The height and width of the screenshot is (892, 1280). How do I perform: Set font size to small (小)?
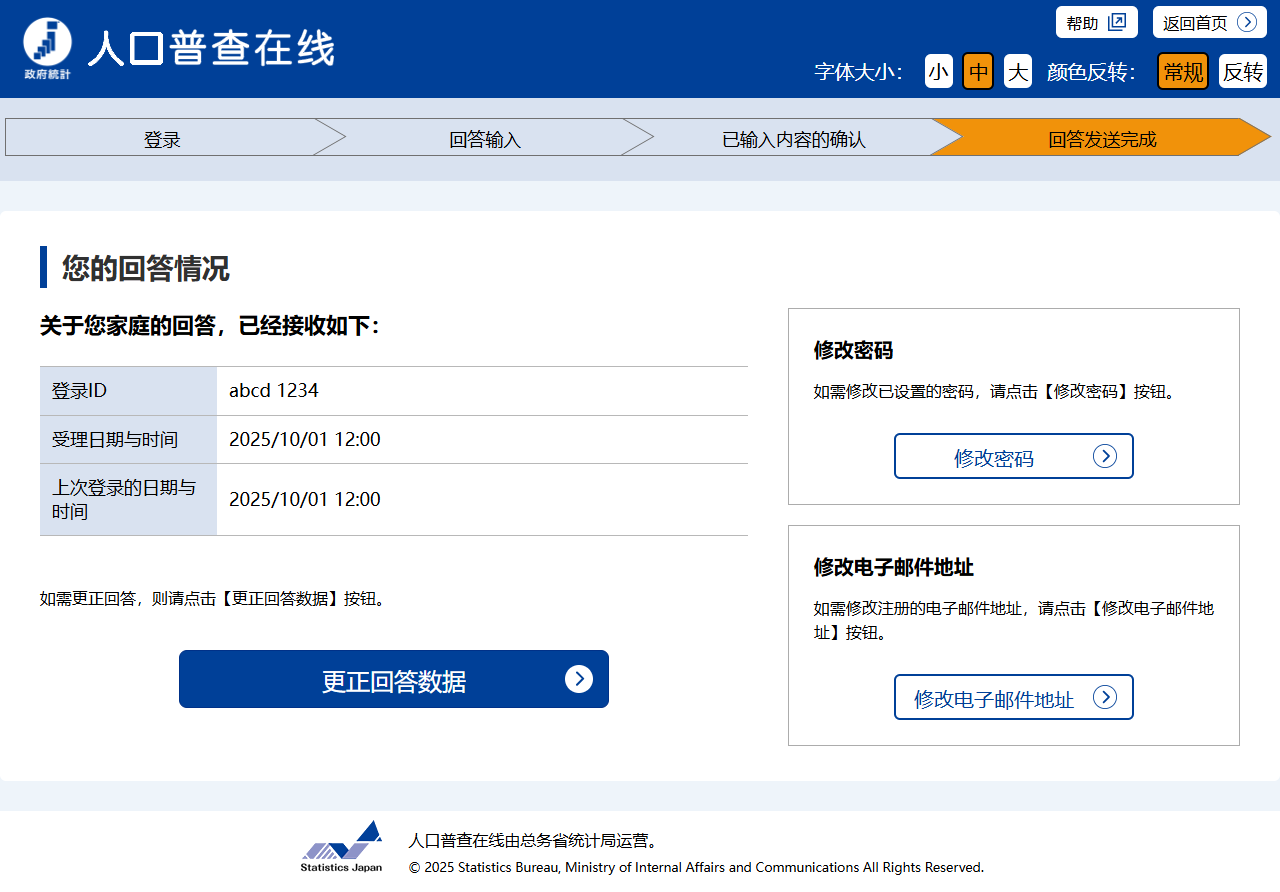[x=938, y=72]
